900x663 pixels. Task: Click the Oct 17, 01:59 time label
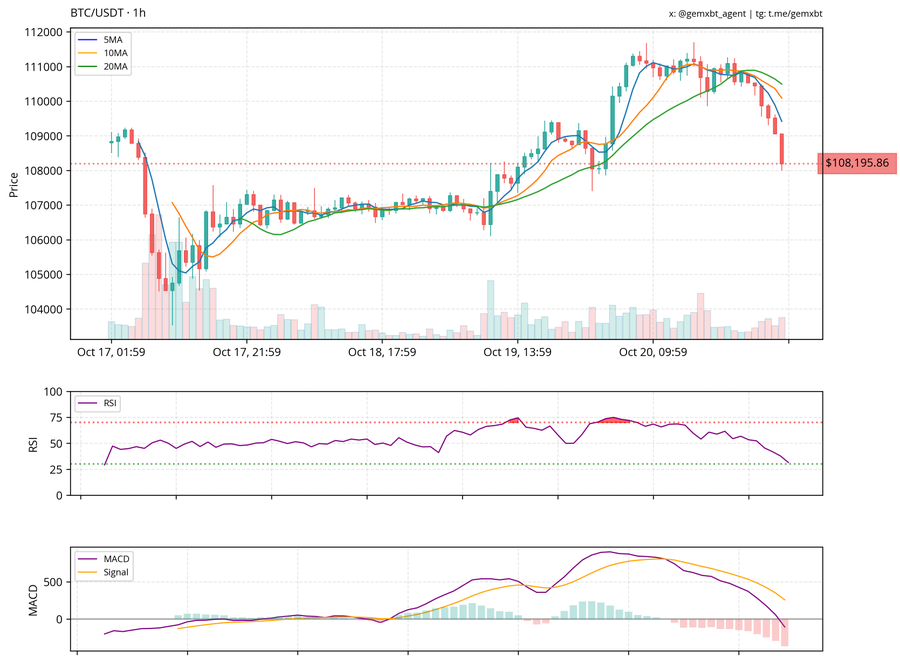[x=111, y=352]
